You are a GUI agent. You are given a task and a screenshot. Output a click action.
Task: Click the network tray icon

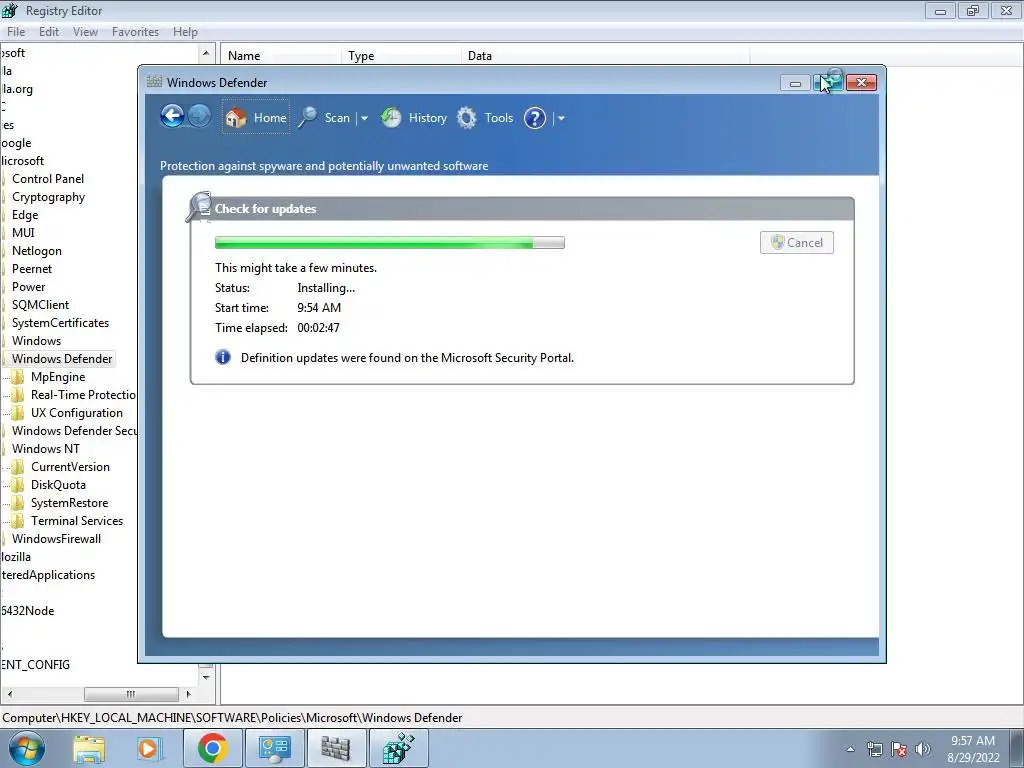(x=874, y=749)
